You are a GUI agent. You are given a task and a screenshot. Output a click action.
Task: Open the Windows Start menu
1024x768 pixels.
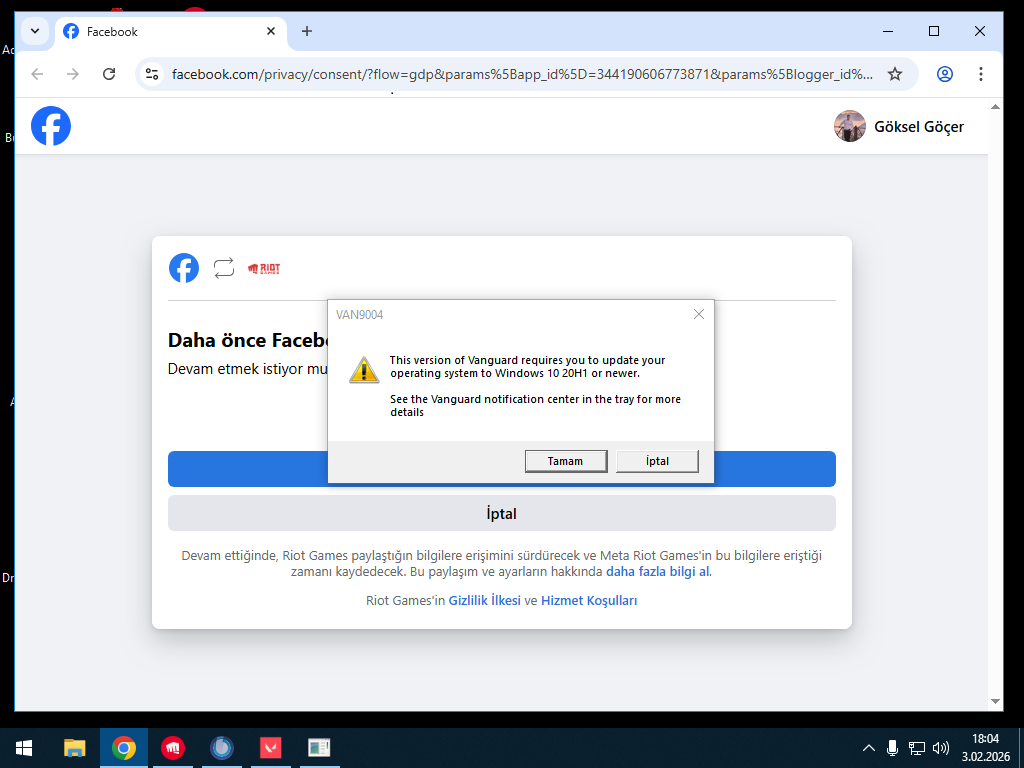(x=24, y=748)
